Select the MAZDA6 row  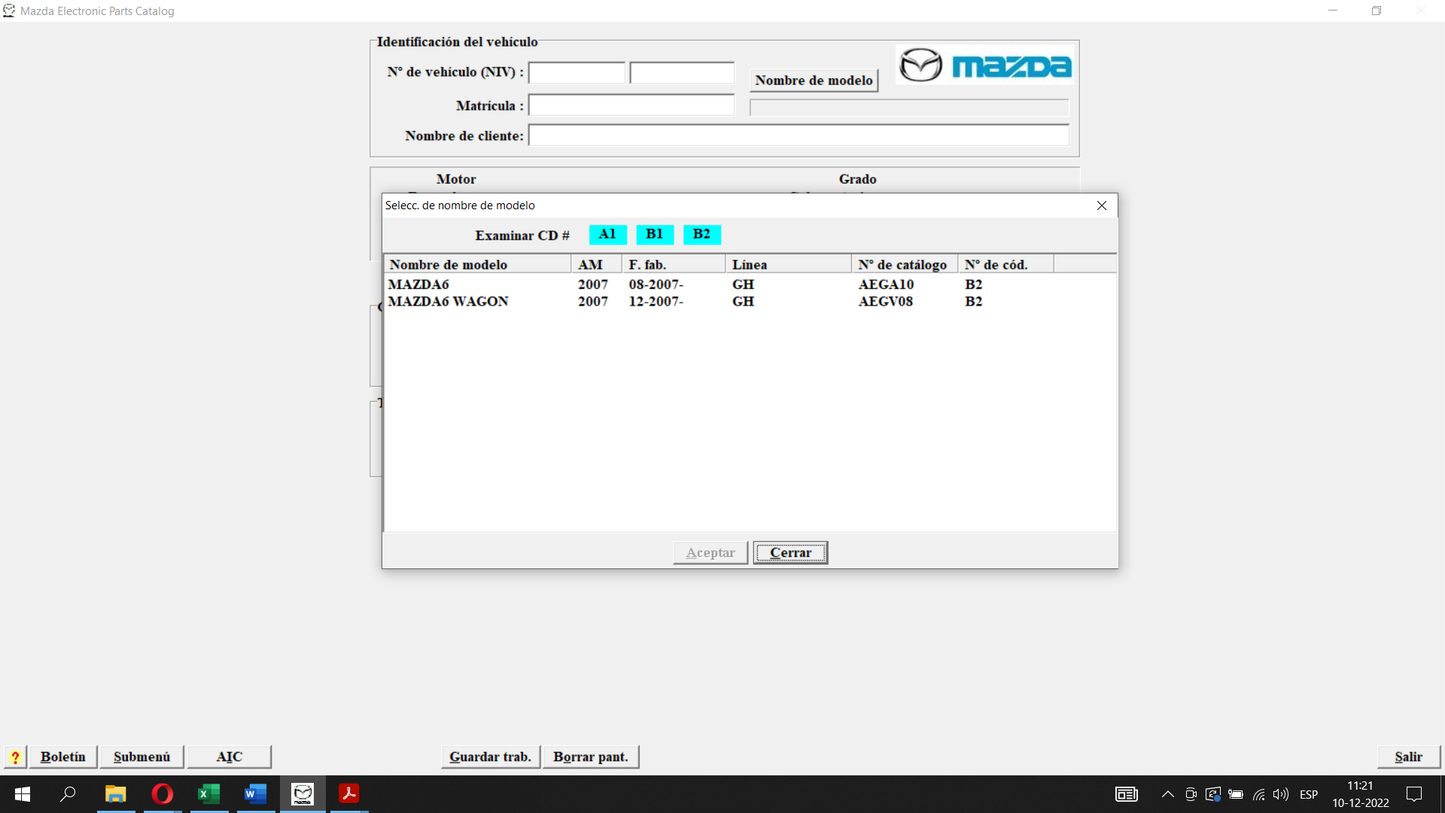(750, 284)
